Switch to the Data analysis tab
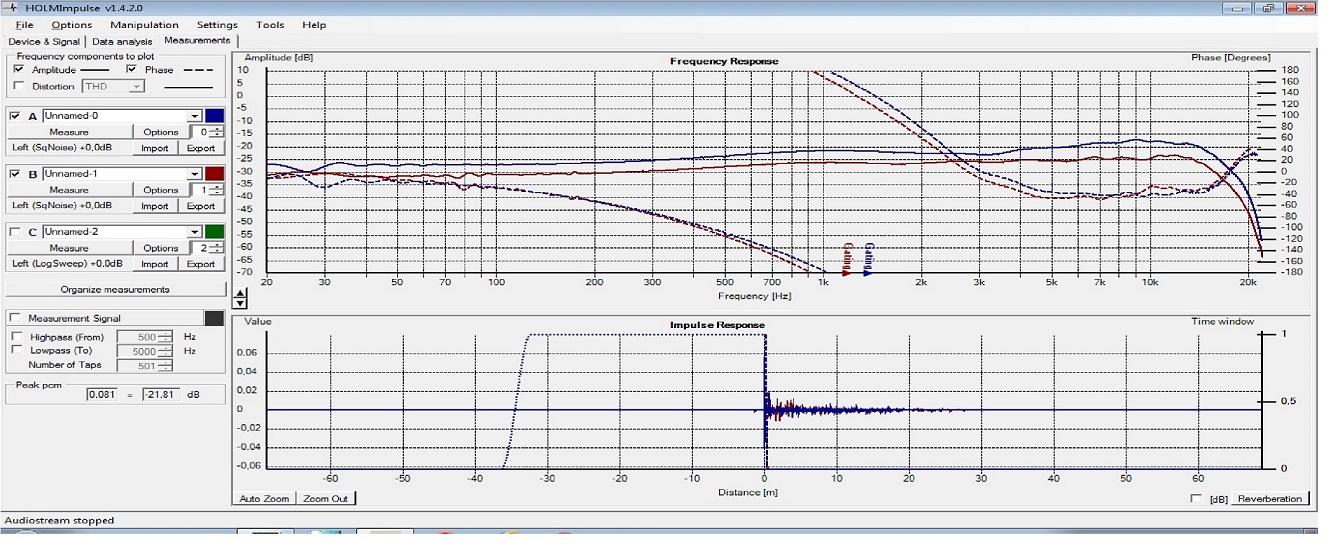This screenshot has width=1333, height=548. 122,42
